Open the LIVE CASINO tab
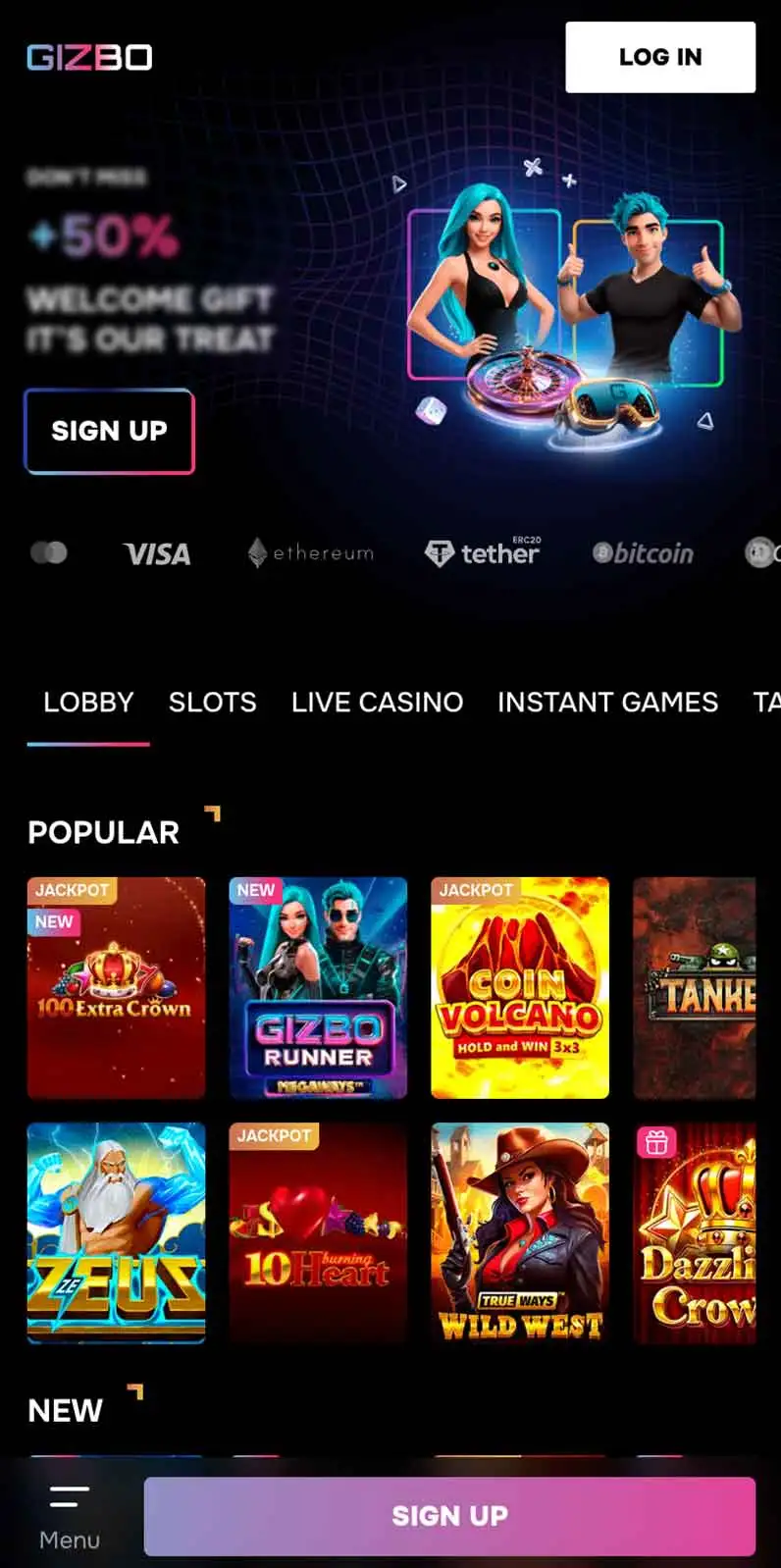 [x=377, y=703]
